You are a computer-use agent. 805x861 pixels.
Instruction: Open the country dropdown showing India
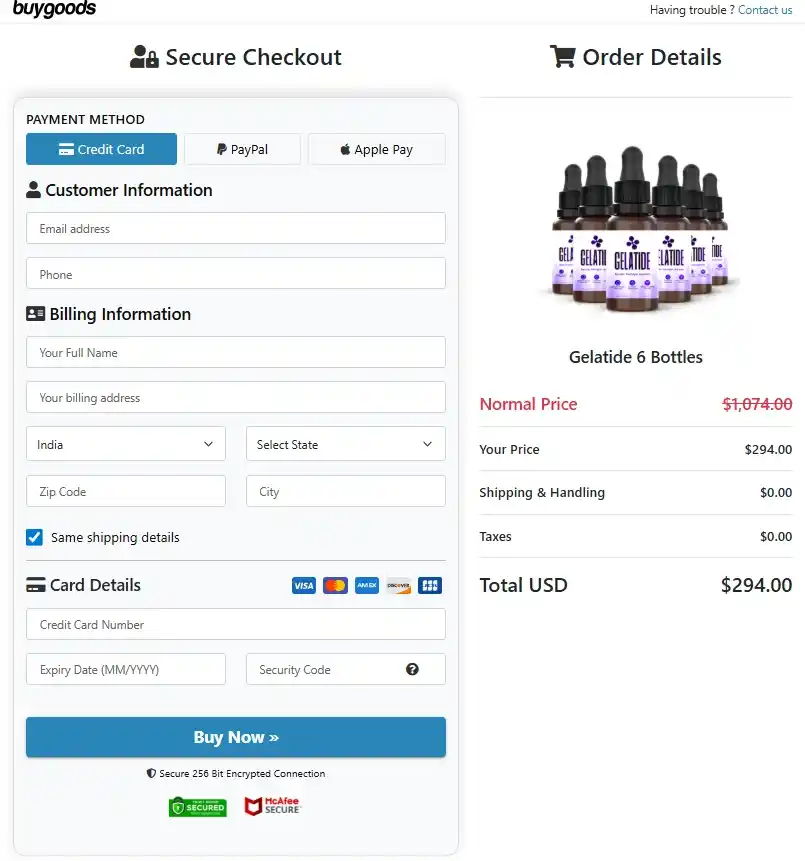[x=125, y=443]
